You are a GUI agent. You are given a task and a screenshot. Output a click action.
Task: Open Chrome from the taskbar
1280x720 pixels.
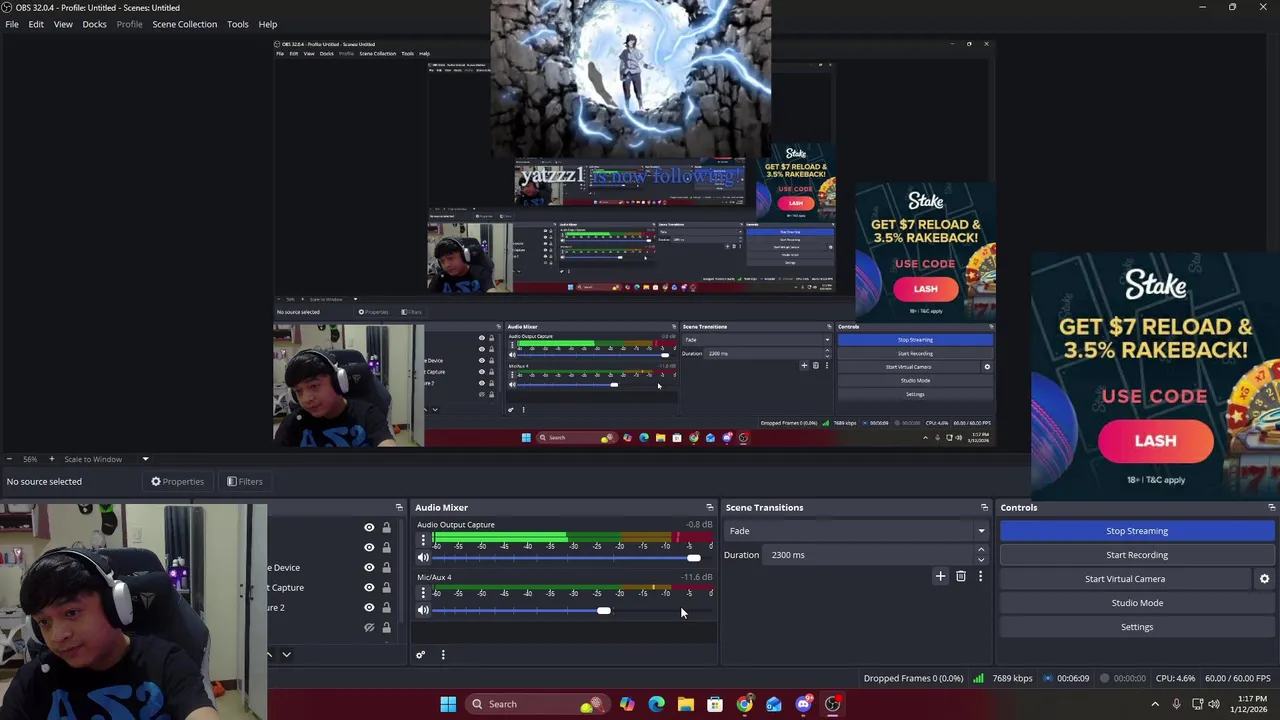click(744, 704)
